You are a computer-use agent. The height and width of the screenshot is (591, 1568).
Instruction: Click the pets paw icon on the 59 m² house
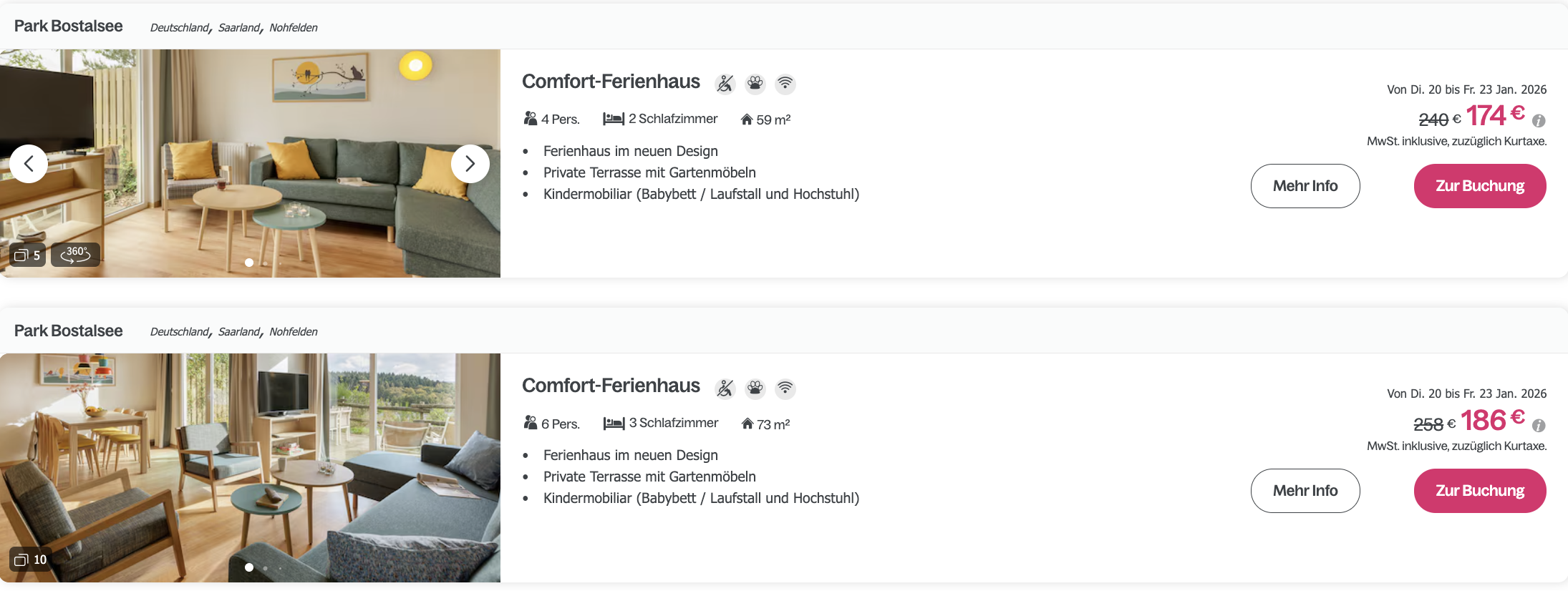(x=755, y=84)
